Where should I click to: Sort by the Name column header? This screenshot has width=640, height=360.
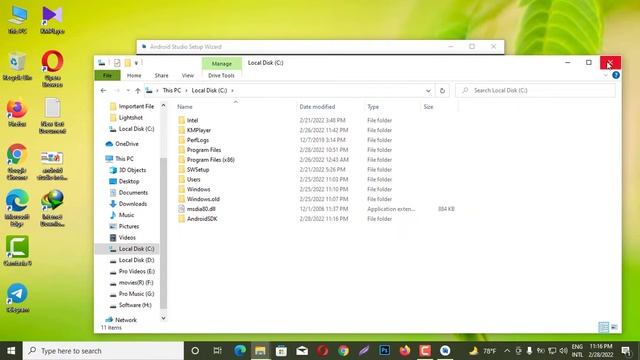(x=184, y=107)
